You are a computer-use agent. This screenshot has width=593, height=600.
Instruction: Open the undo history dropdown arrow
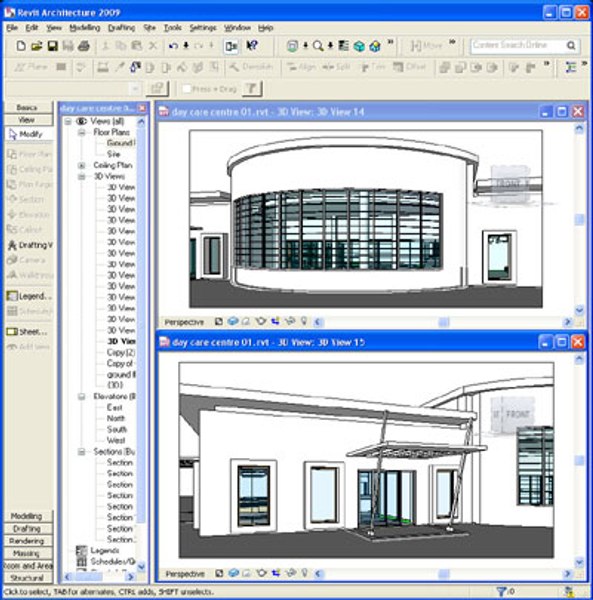[186, 46]
